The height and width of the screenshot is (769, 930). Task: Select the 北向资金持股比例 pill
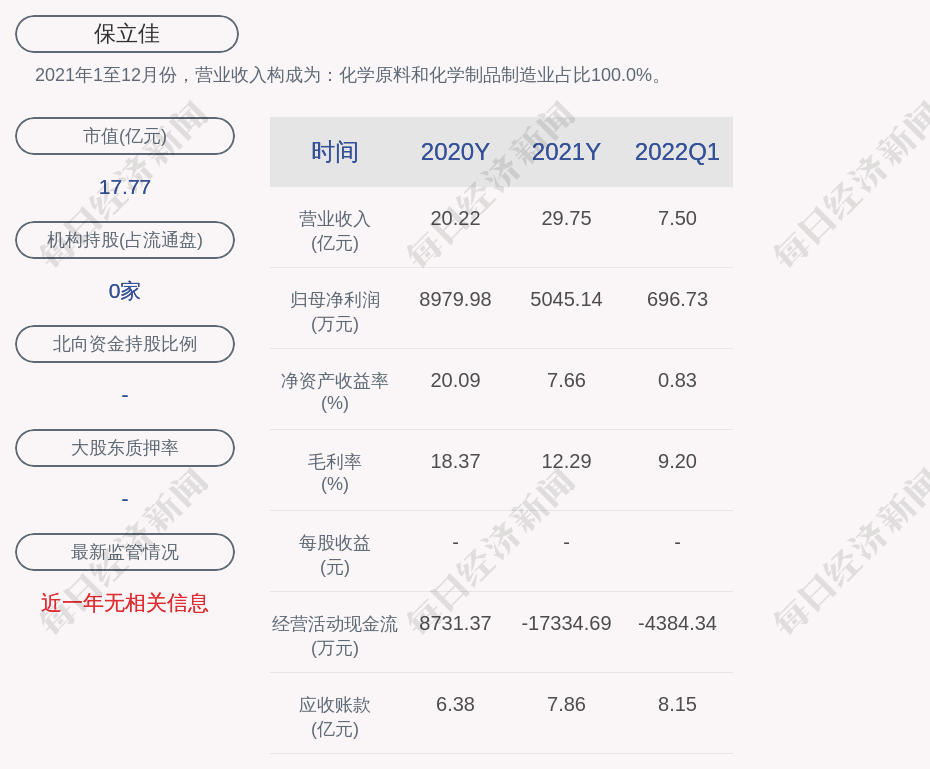point(125,344)
